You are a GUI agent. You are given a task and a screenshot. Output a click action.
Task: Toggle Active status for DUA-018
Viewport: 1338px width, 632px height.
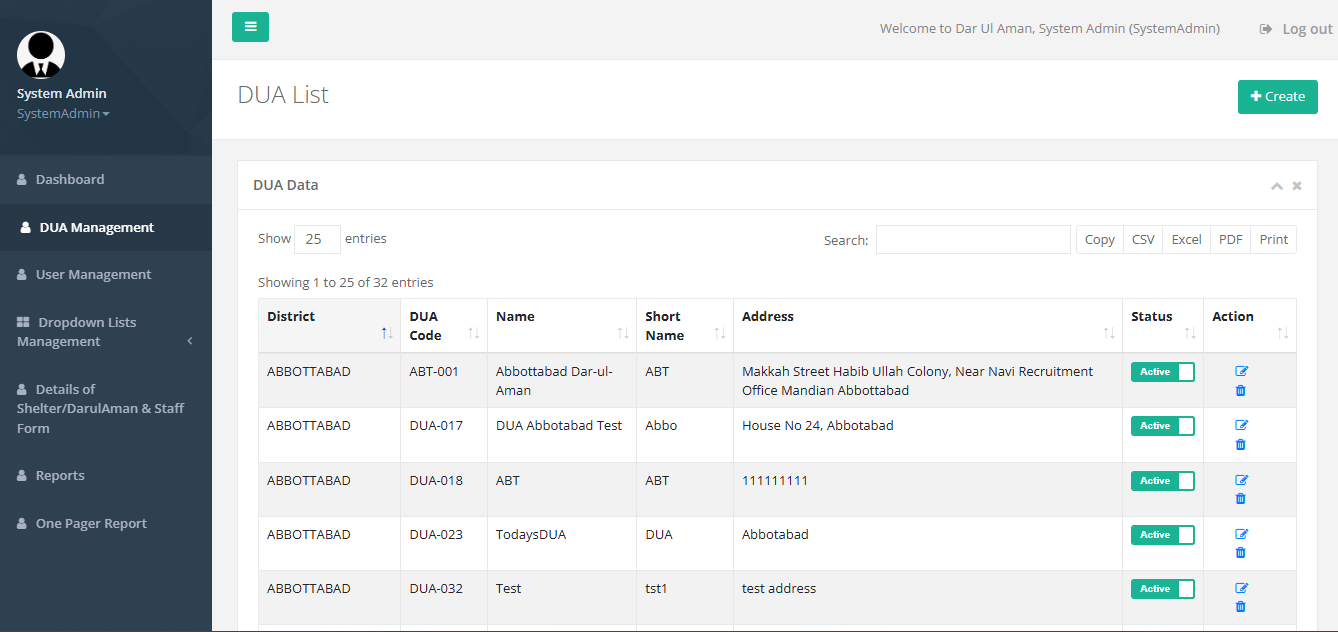click(x=1162, y=481)
